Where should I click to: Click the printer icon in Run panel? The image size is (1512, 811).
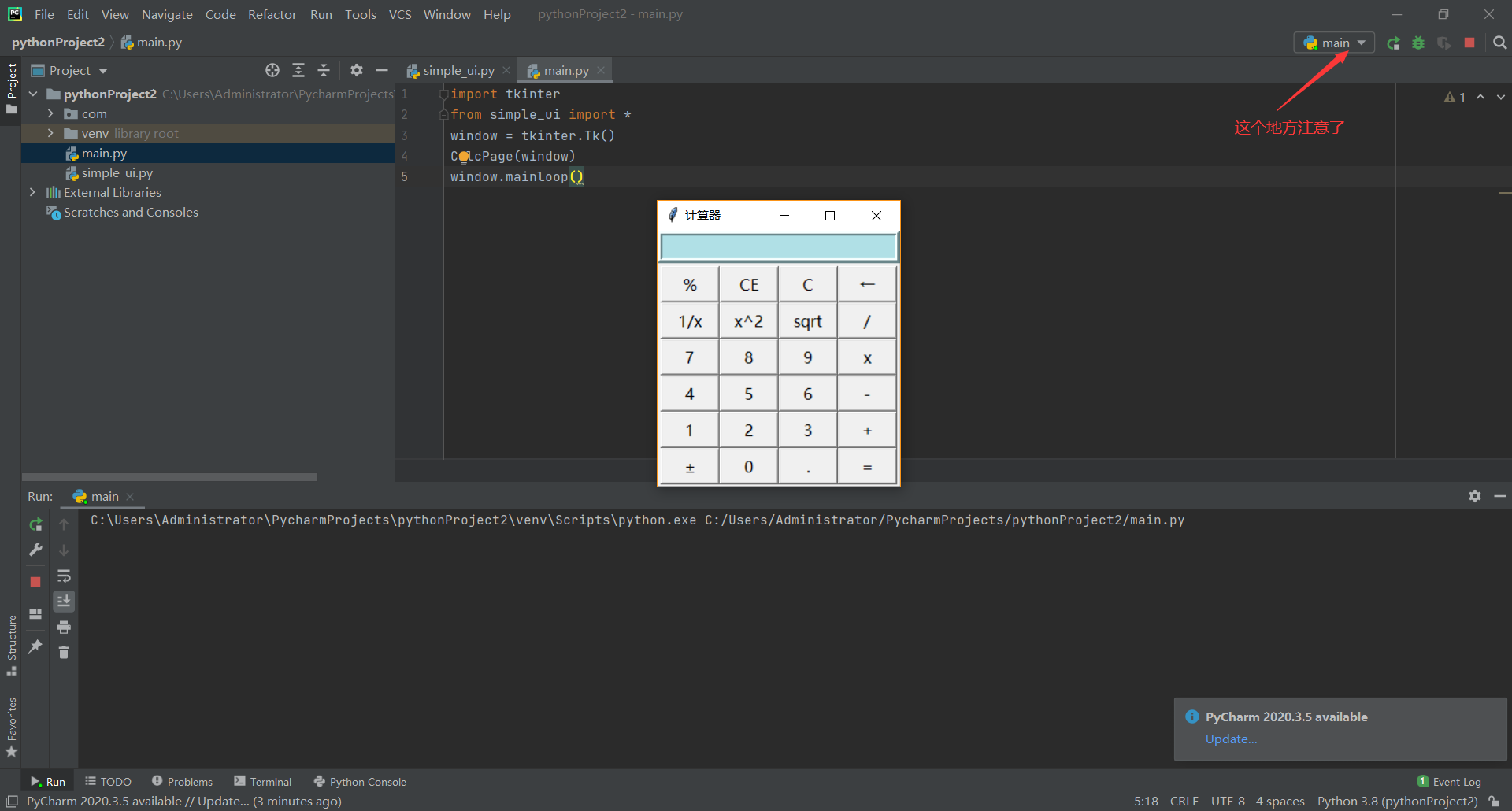click(64, 628)
